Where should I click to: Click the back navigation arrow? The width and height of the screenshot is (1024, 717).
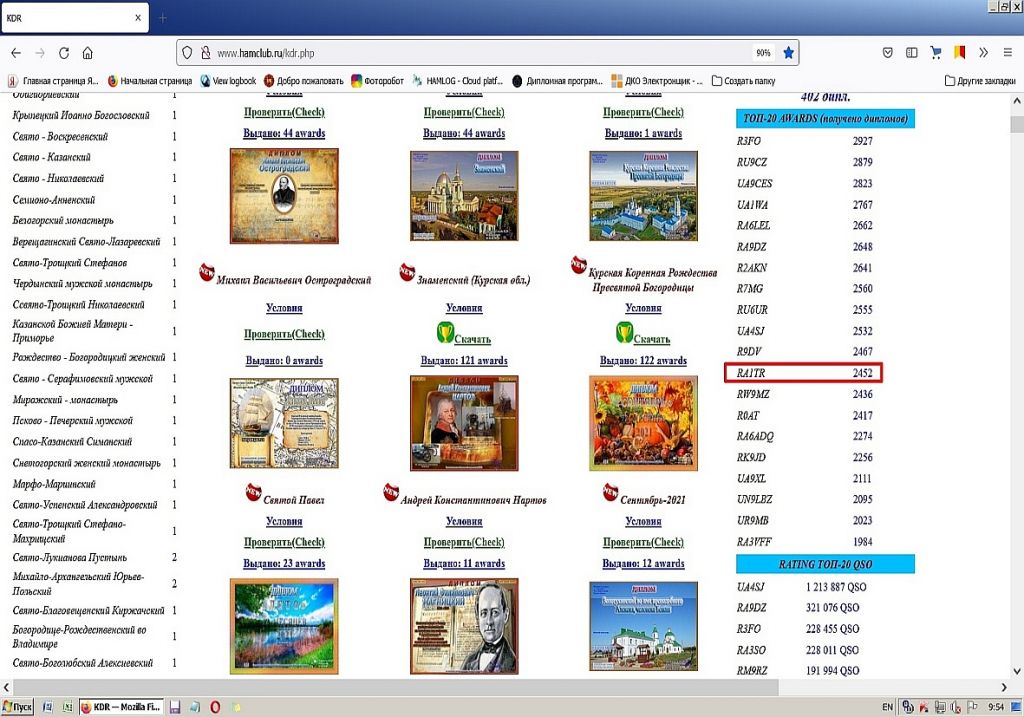16,53
